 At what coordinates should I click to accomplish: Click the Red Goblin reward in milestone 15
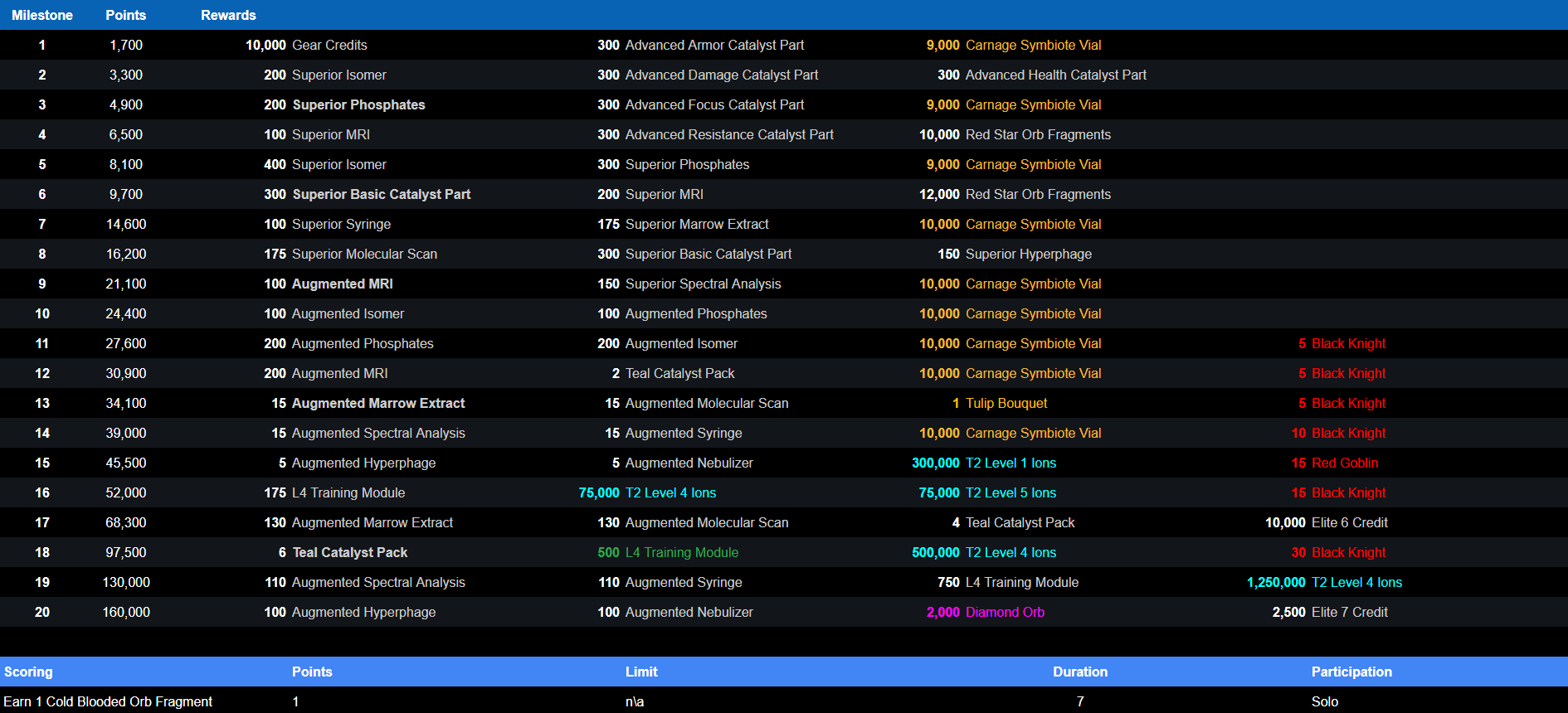1344,463
